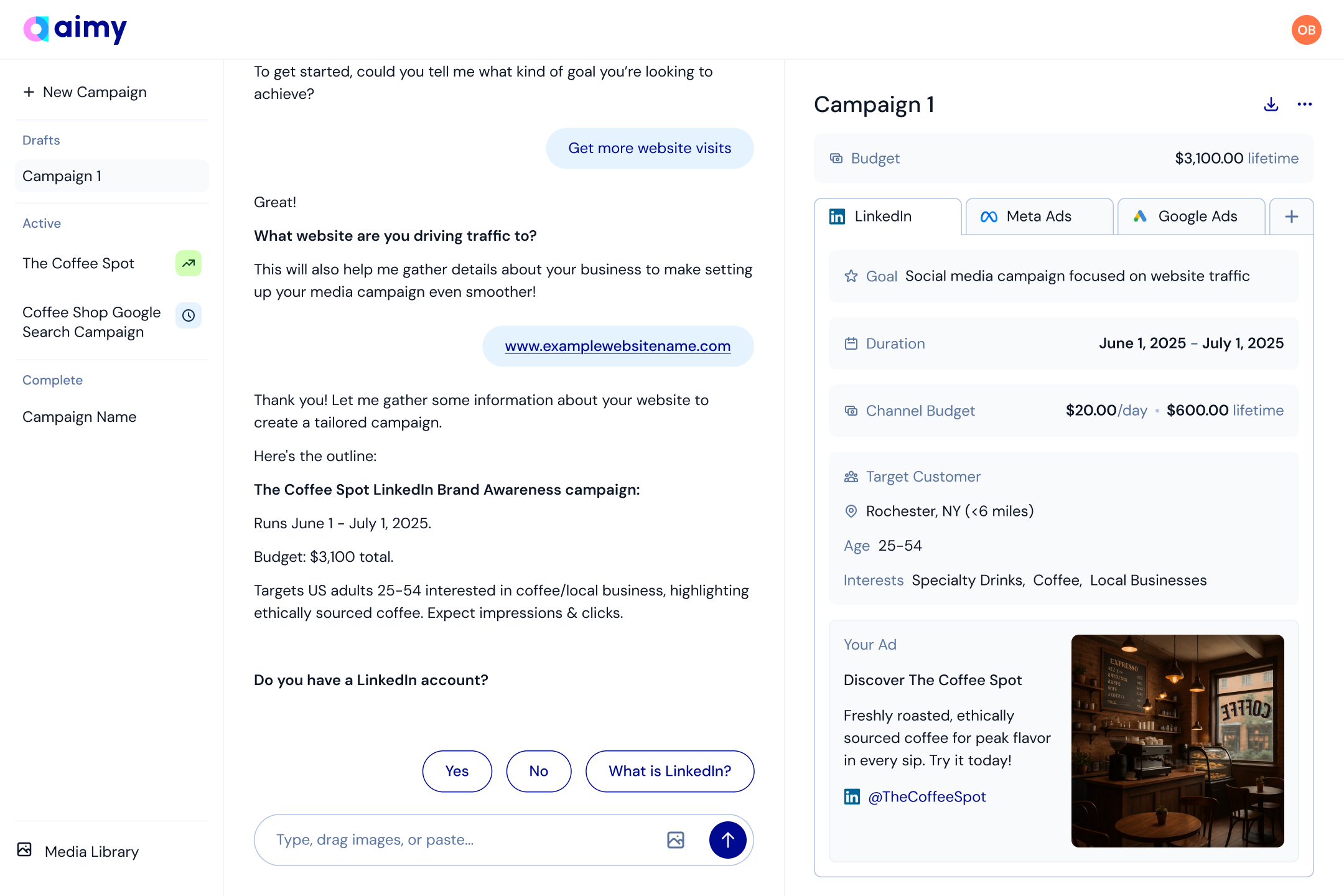Open the Campaign Name completed campaign
This screenshot has height=896, width=1344.
tap(80, 417)
